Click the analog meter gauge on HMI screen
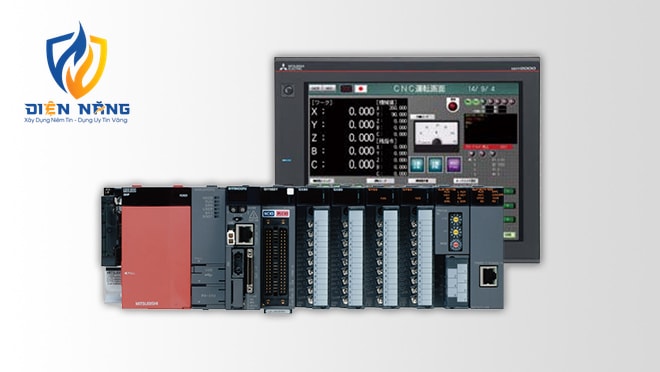 click(436, 136)
